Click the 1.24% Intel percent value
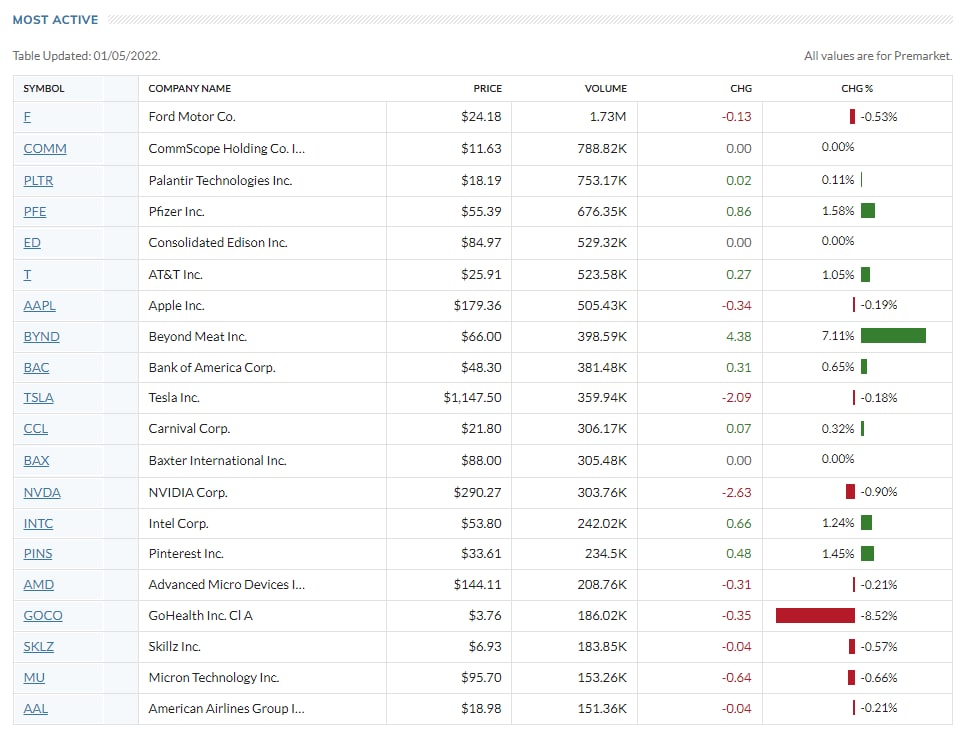 pyautogui.click(x=838, y=523)
